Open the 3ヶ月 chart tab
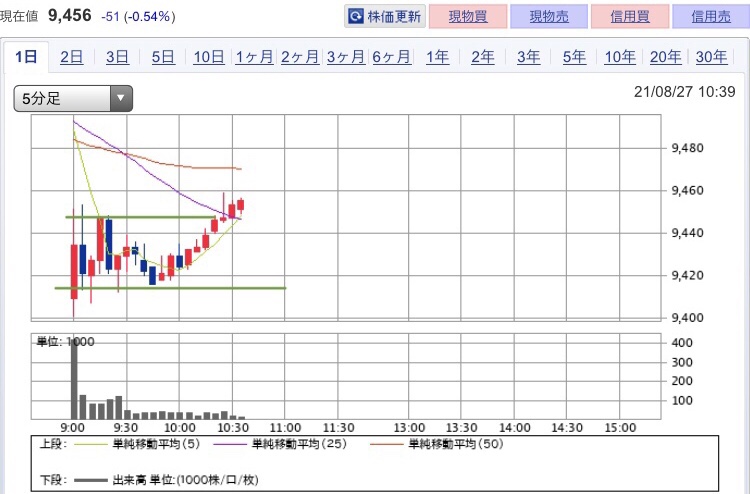This screenshot has height=494, width=750. (x=345, y=57)
